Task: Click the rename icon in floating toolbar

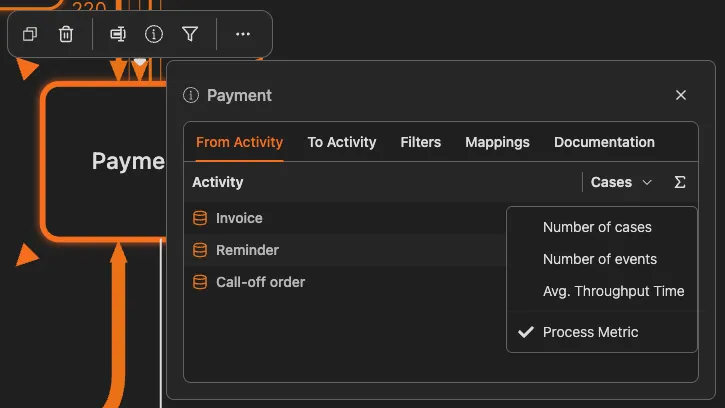Action: tap(118, 34)
